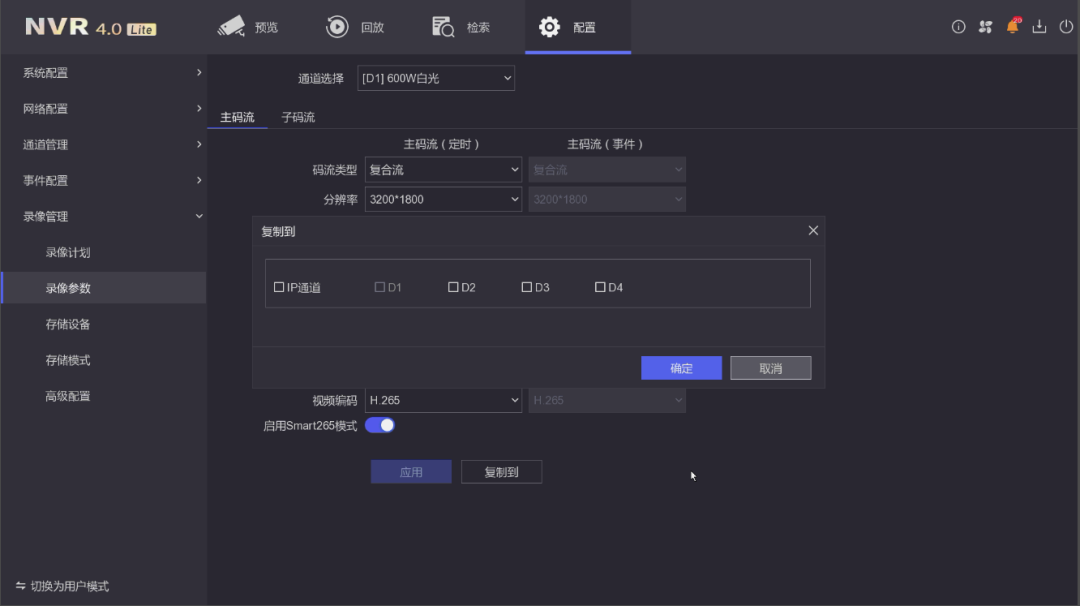Close the 复制到 dialog
This screenshot has width=1080, height=606.
click(813, 231)
